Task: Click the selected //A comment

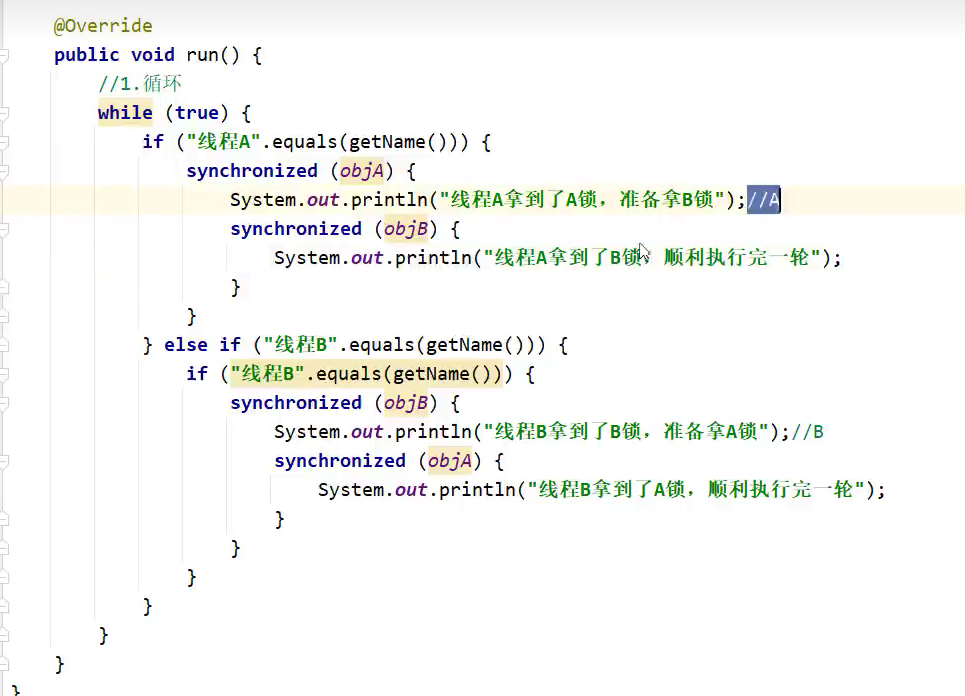Action: click(764, 199)
